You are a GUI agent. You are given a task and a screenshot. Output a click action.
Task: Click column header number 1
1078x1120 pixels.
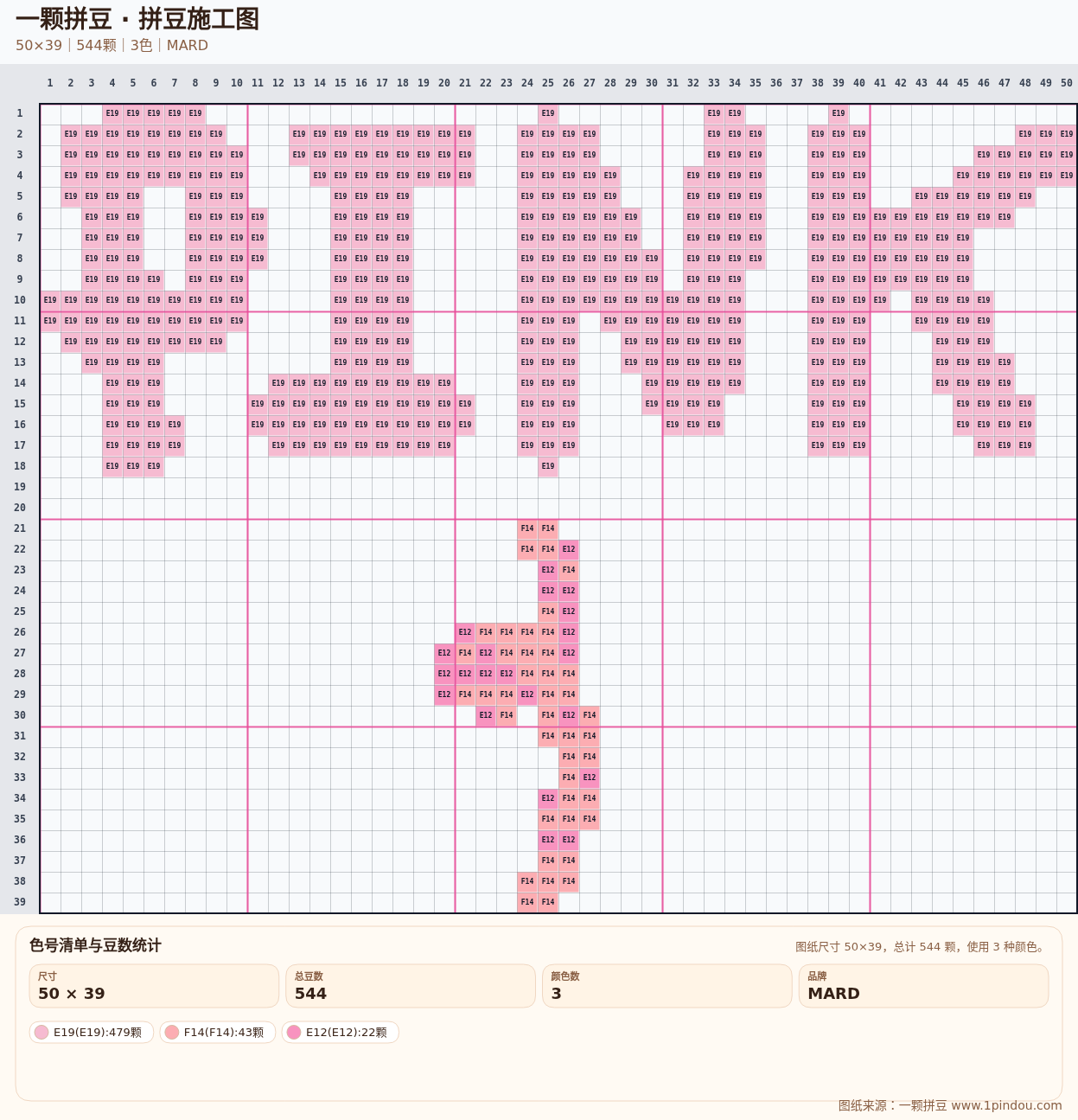point(50,83)
